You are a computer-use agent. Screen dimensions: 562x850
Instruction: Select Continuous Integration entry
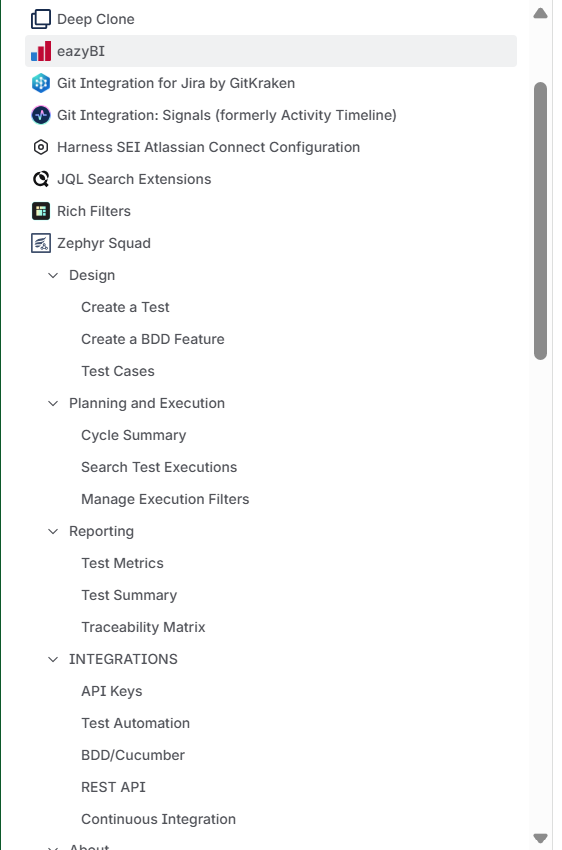coord(158,819)
